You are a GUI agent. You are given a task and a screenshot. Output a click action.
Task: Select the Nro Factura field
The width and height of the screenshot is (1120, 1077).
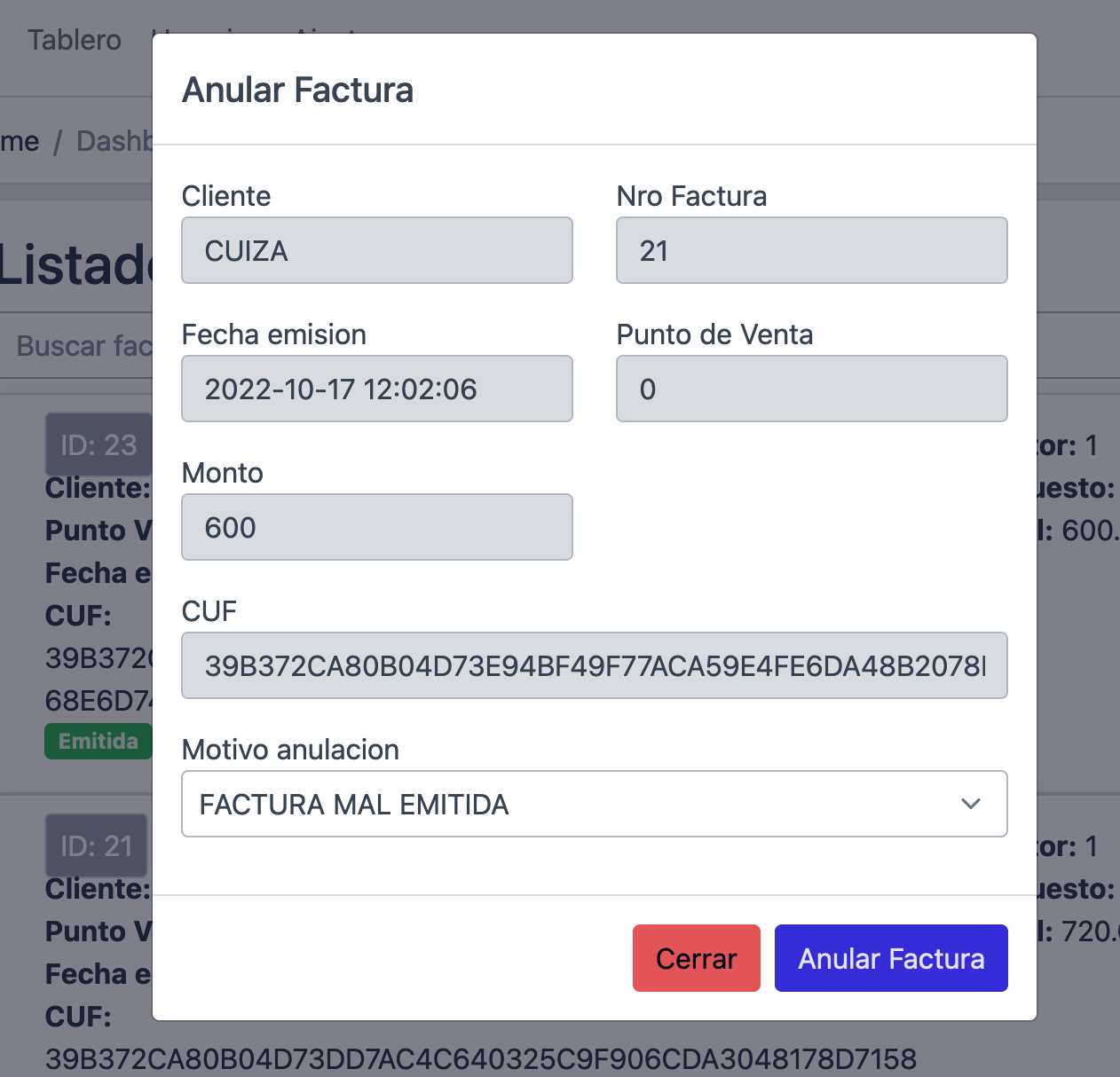click(811, 251)
